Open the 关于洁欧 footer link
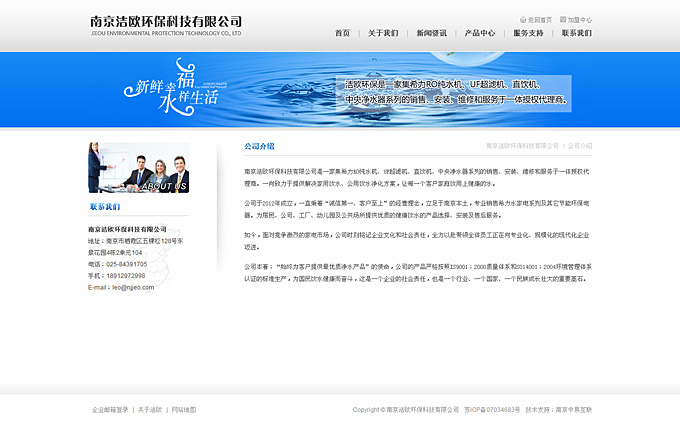Image resolution: width=680 pixels, height=427 pixels. click(x=150, y=410)
